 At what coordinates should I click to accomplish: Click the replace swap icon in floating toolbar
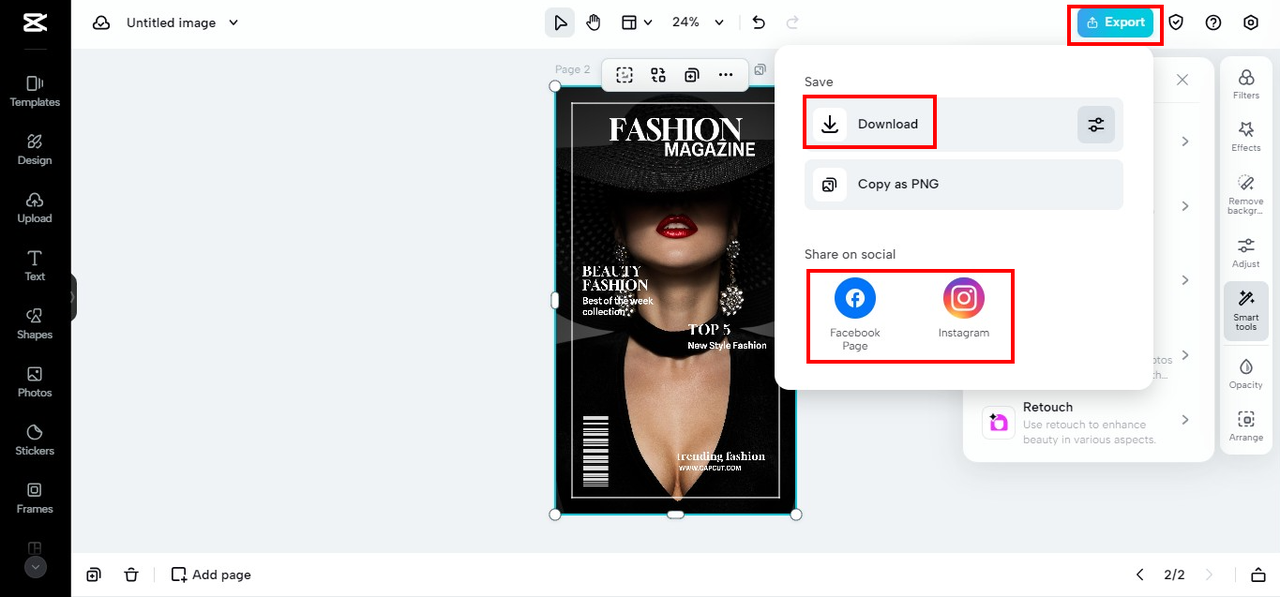coord(658,74)
